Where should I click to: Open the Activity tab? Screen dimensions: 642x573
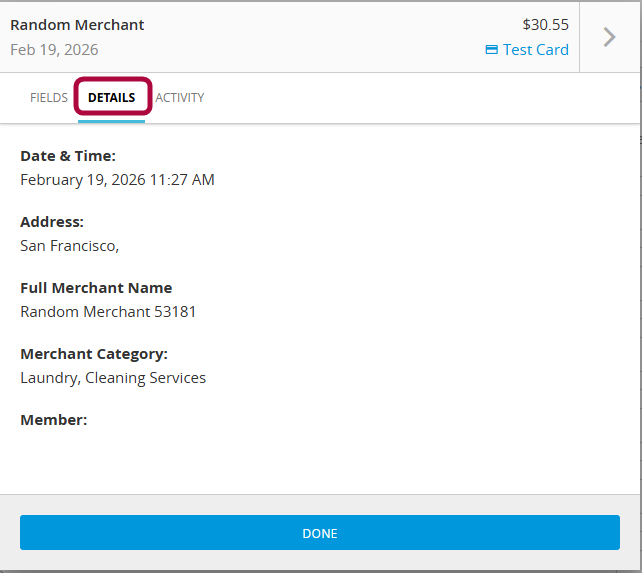click(x=180, y=98)
